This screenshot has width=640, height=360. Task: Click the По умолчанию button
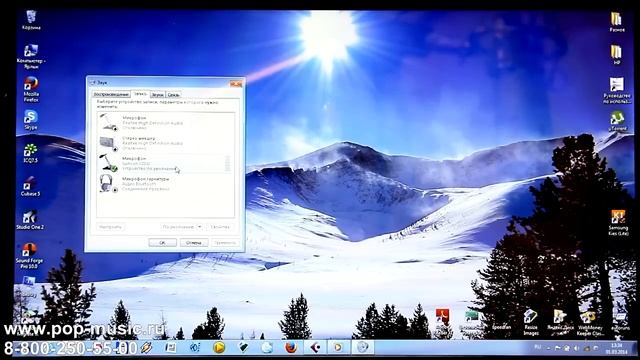[178, 227]
